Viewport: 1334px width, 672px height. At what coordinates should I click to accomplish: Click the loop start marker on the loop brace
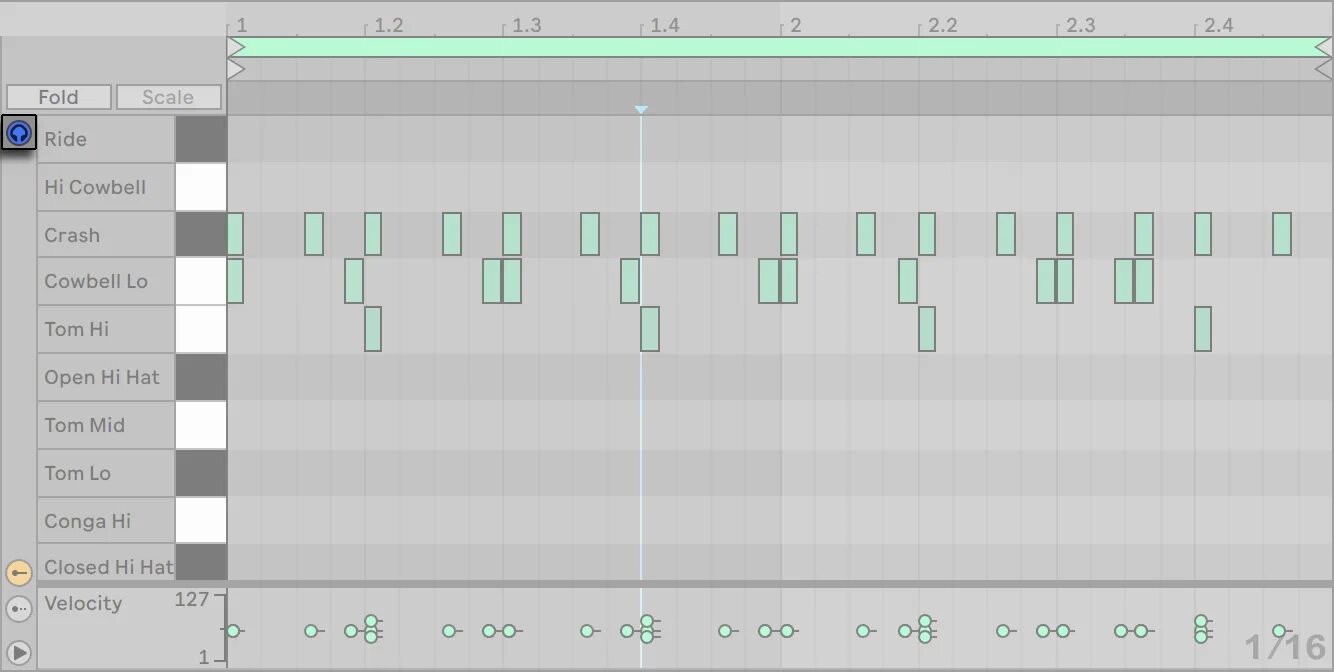click(236, 47)
